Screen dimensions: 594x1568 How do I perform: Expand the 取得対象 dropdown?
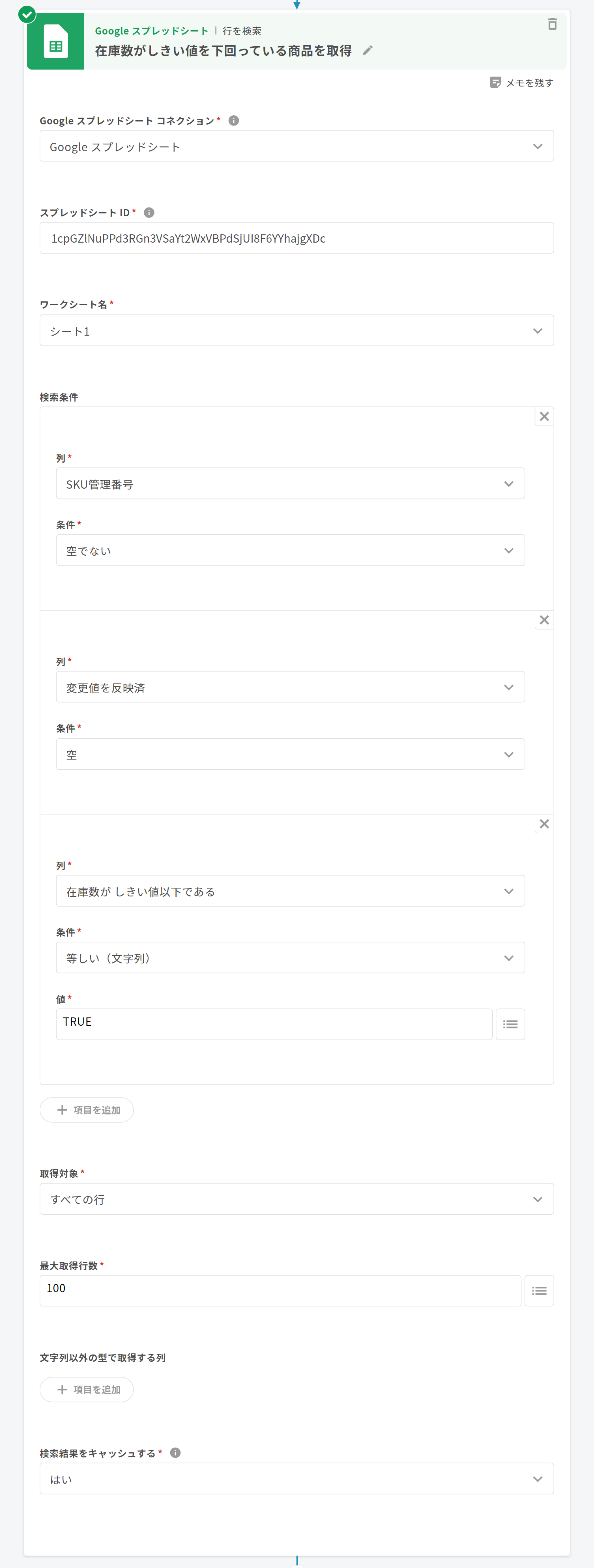pyautogui.click(x=296, y=1199)
